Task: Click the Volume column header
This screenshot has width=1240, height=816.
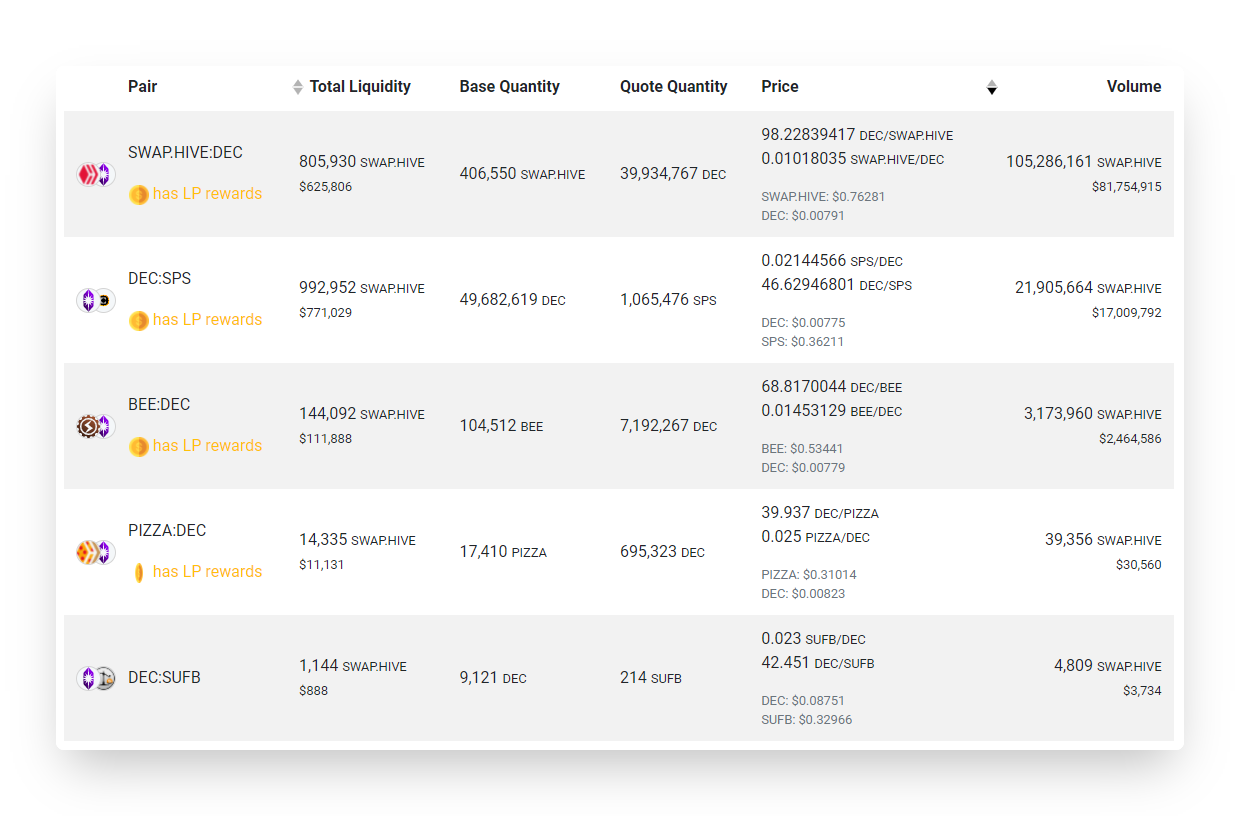Action: tap(1134, 86)
